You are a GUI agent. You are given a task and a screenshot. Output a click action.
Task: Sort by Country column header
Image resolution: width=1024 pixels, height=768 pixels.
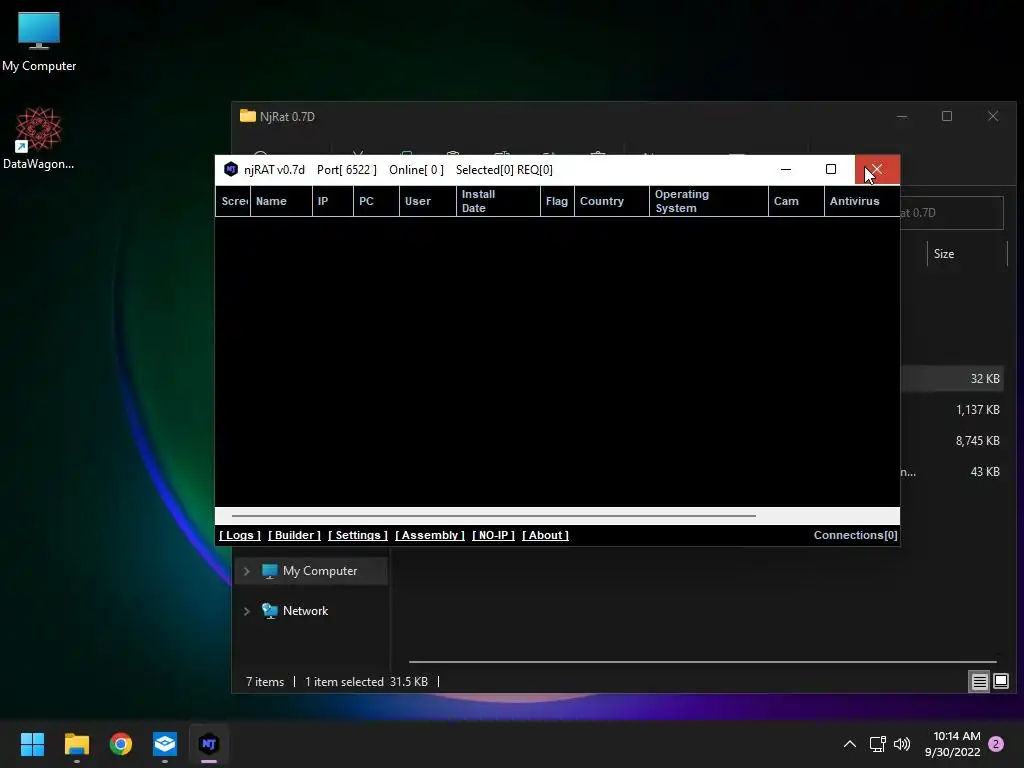click(x=611, y=201)
